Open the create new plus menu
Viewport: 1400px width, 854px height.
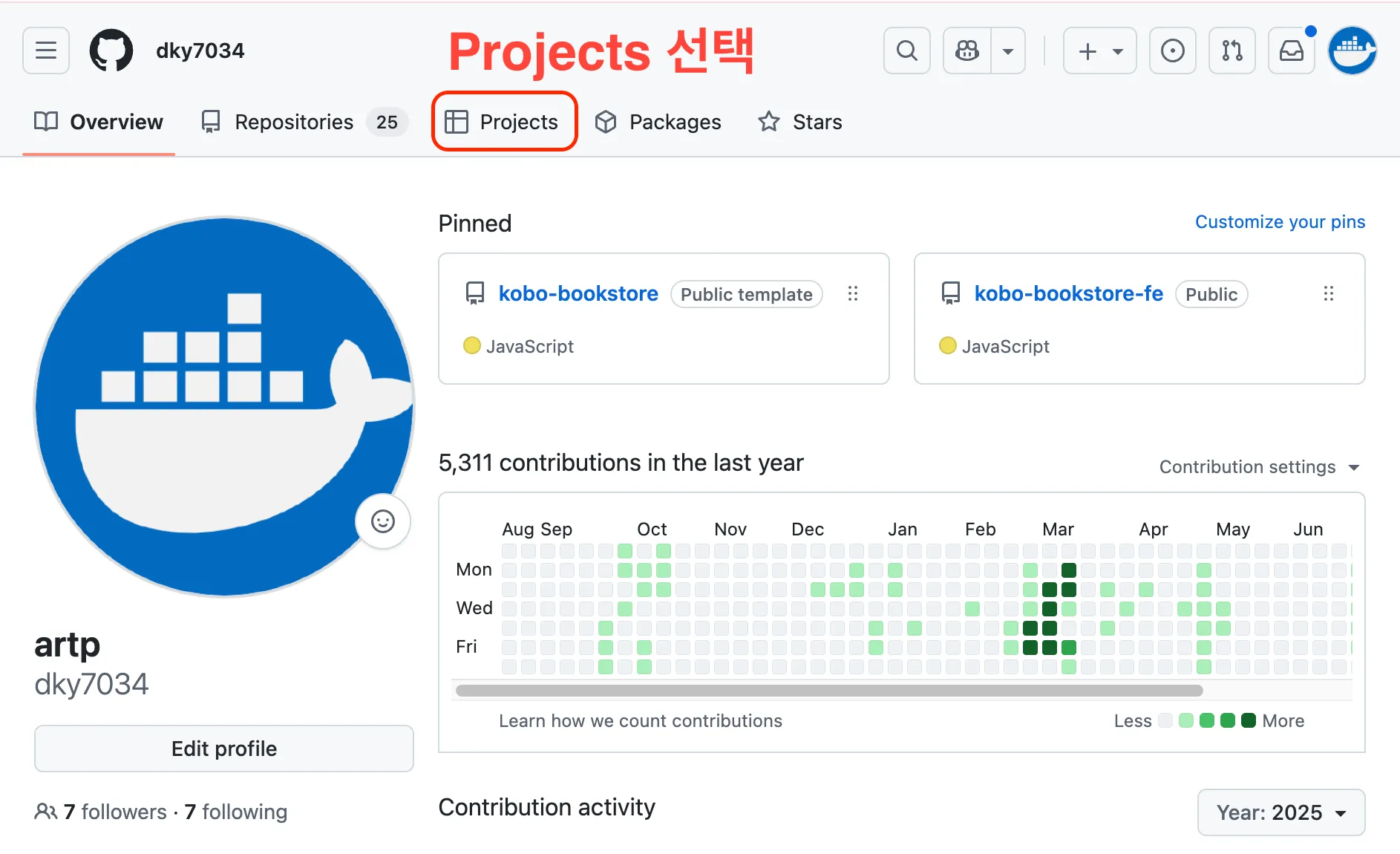(x=1100, y=50)
